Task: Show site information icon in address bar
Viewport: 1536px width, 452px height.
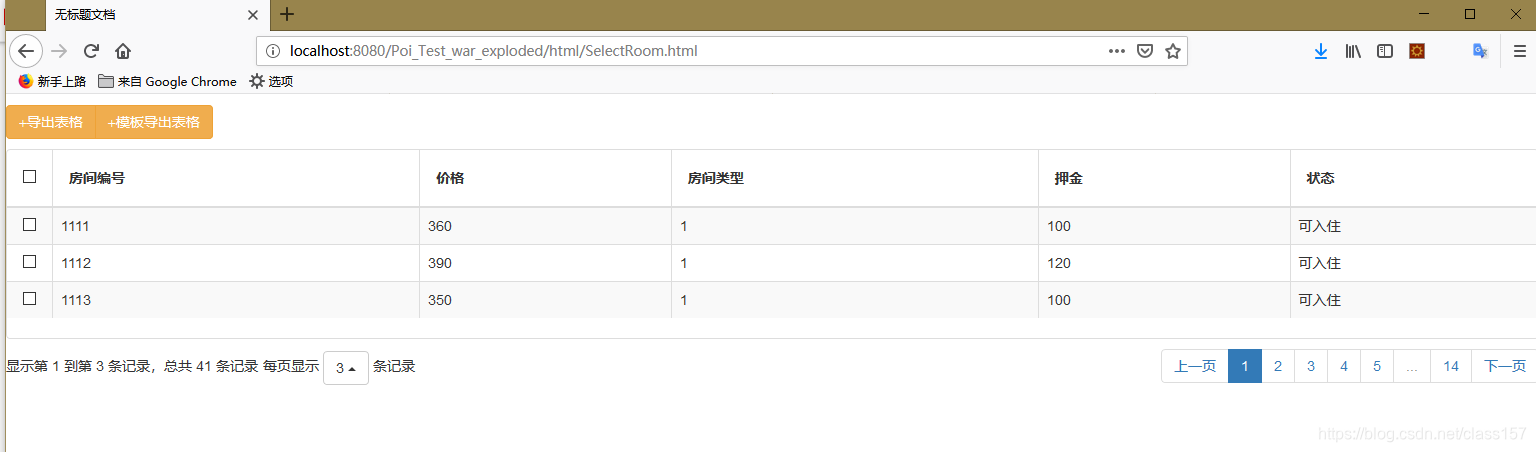Action: [273, 51]
